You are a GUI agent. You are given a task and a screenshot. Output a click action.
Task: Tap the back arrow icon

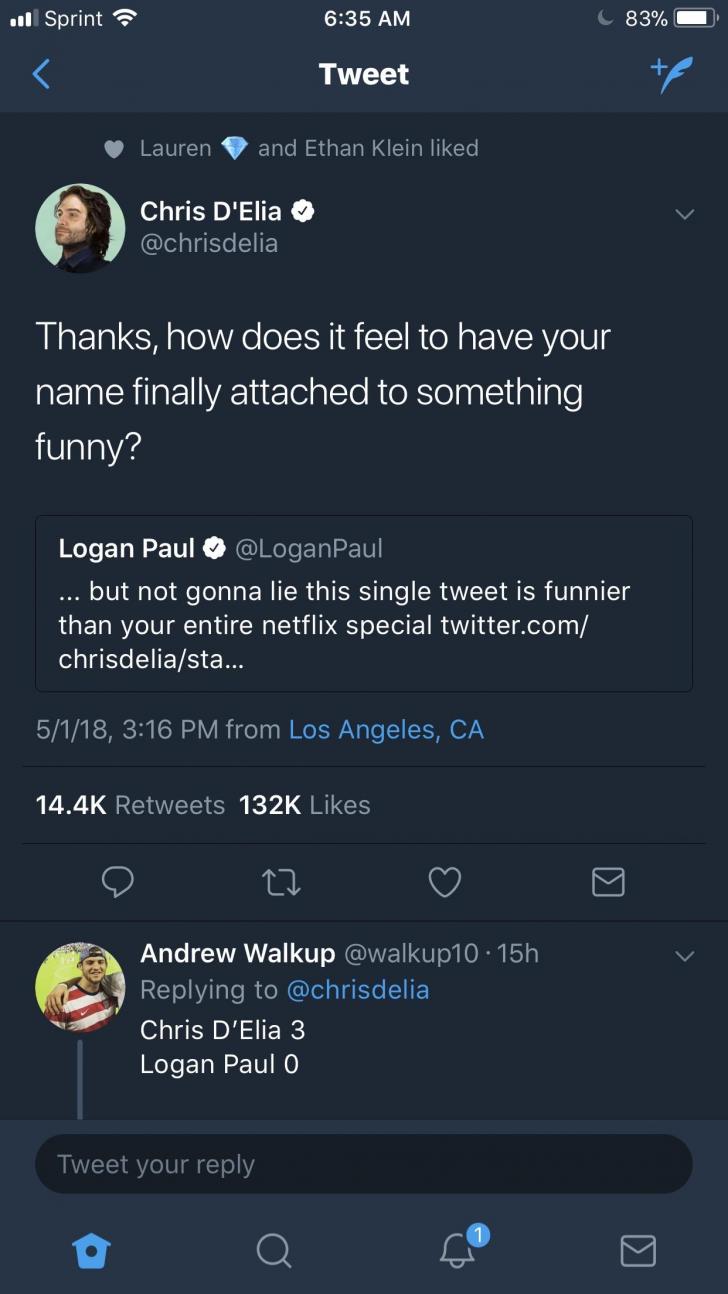pos(41,74)
